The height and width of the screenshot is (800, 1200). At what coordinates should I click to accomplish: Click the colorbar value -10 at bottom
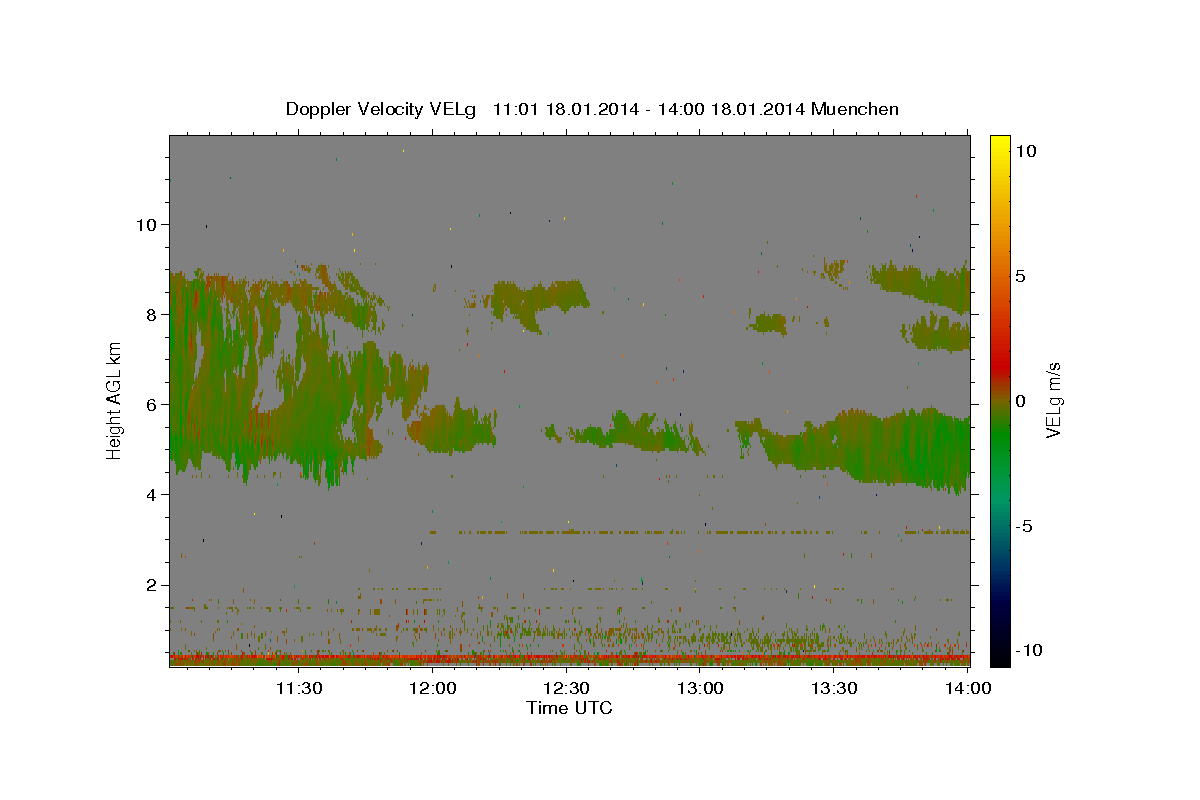pyautogui.click(x=1027, y=650)
